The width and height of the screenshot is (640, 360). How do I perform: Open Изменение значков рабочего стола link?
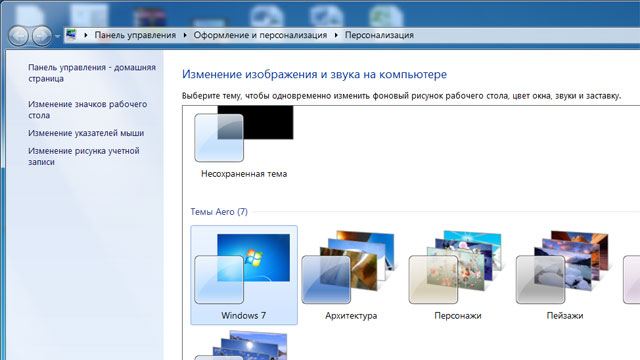[87, 109]
